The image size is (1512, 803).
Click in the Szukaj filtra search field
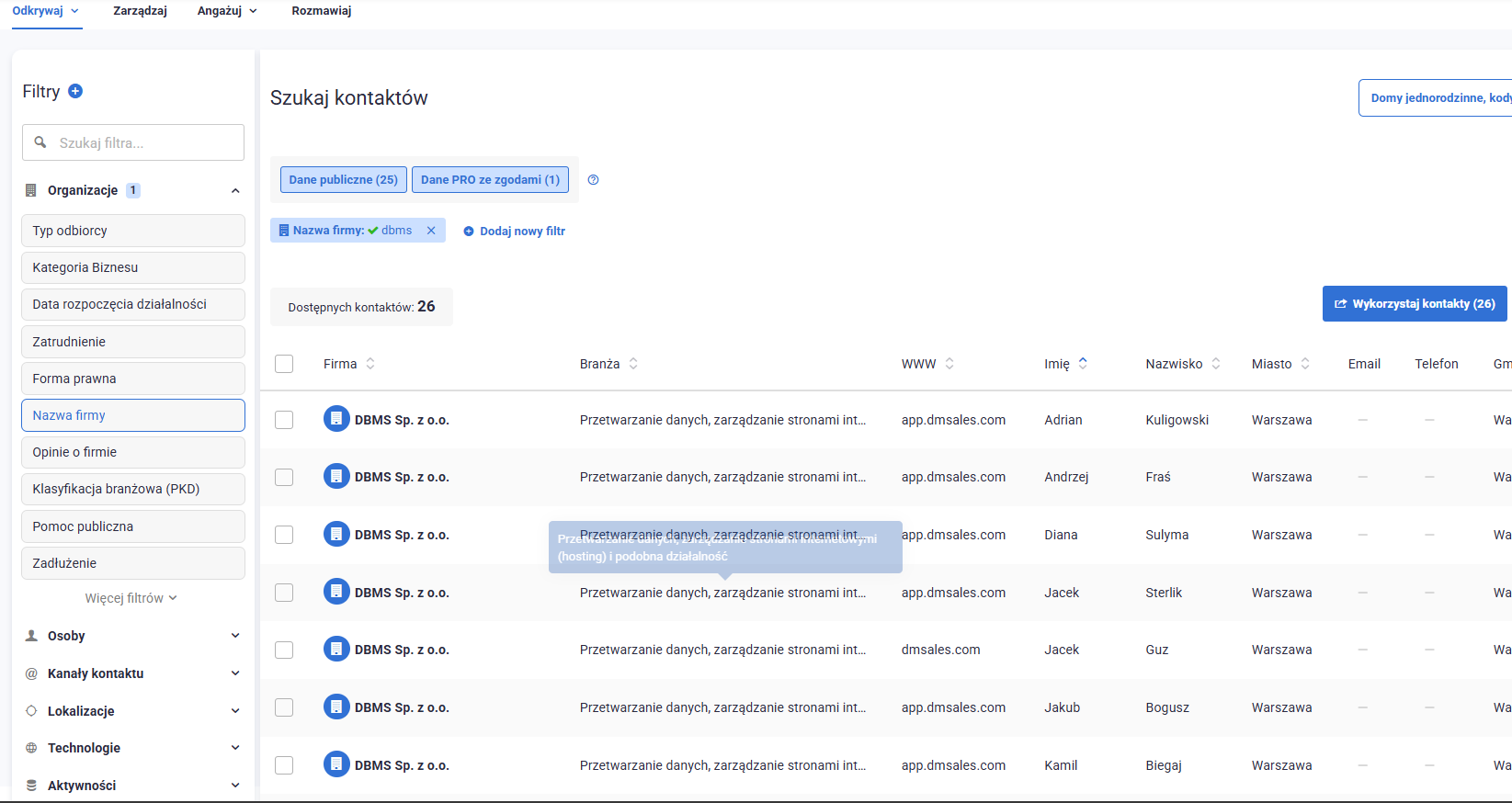[133, 142]
